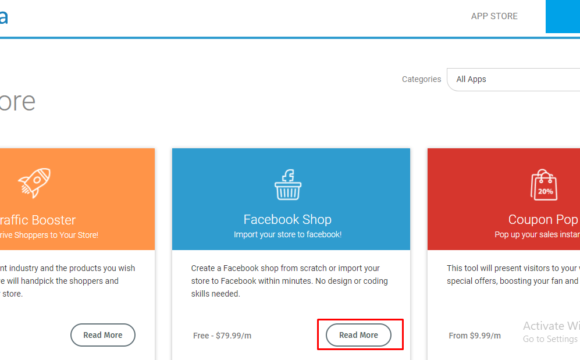The height and width of the screenshot is (360, 580).
Task: Click the Coupon Pop shopping bag icon
Action: point(544,185)
